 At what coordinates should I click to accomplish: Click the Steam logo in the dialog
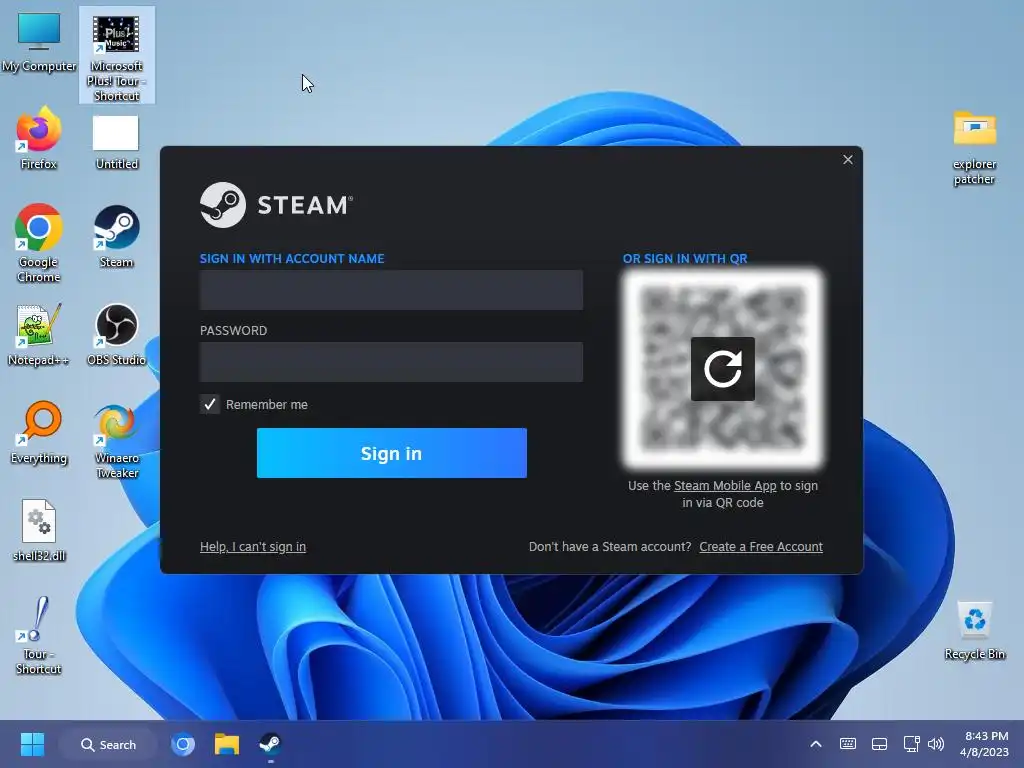(276, 205)
